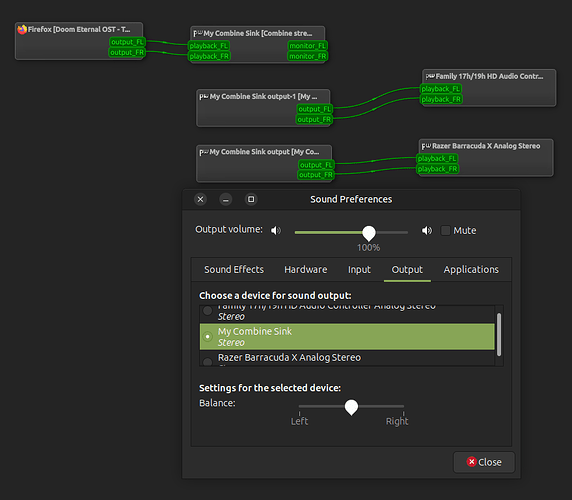Click the Balance slider handle
The height and width of the screenshot is (500, 572).
coord(351,407)
